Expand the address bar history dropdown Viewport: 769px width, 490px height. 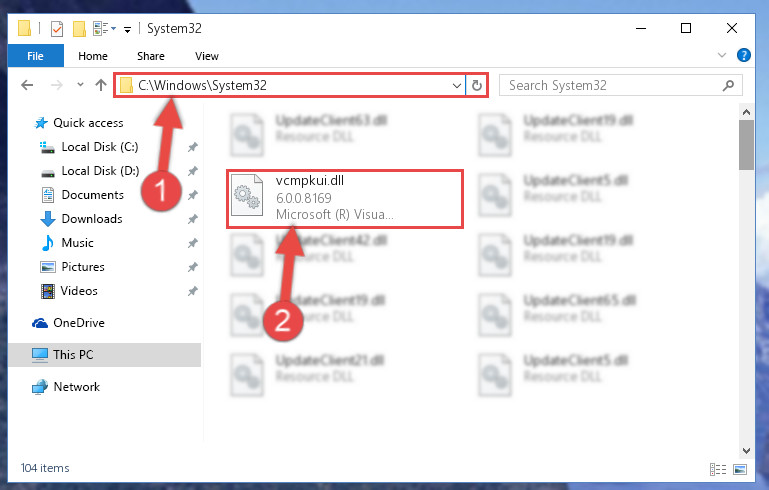point(457,86)
